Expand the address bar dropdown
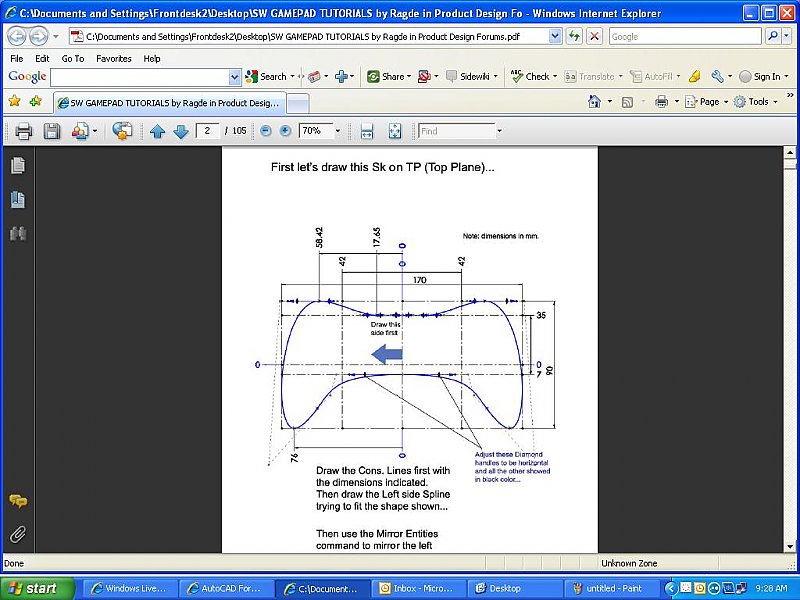 coord(555,36)
